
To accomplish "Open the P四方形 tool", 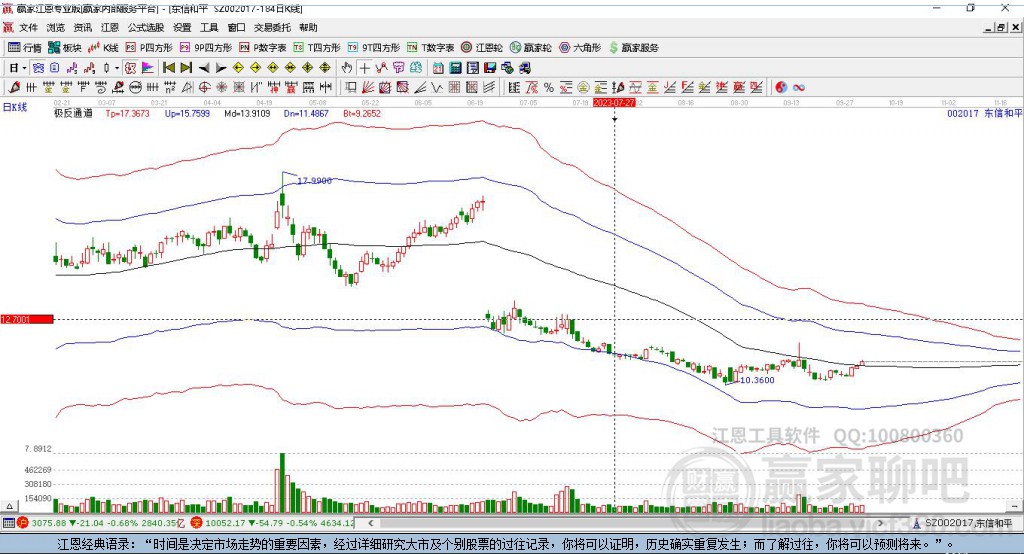I will (149, 48).
